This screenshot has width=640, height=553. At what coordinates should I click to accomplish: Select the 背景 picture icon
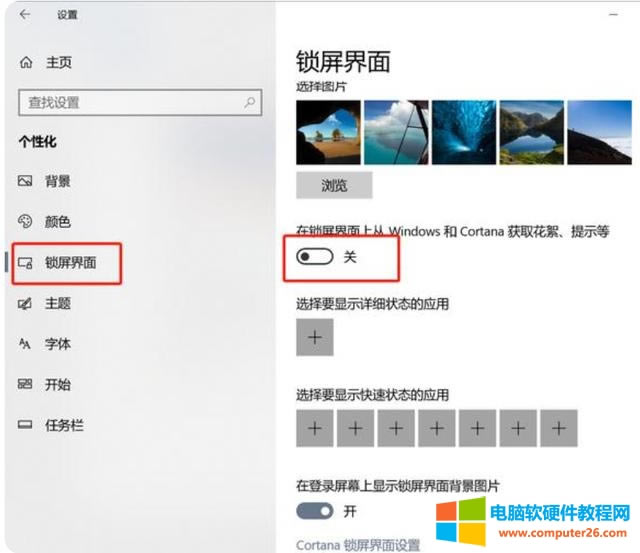pyautogui.click(x=25, y=181)
